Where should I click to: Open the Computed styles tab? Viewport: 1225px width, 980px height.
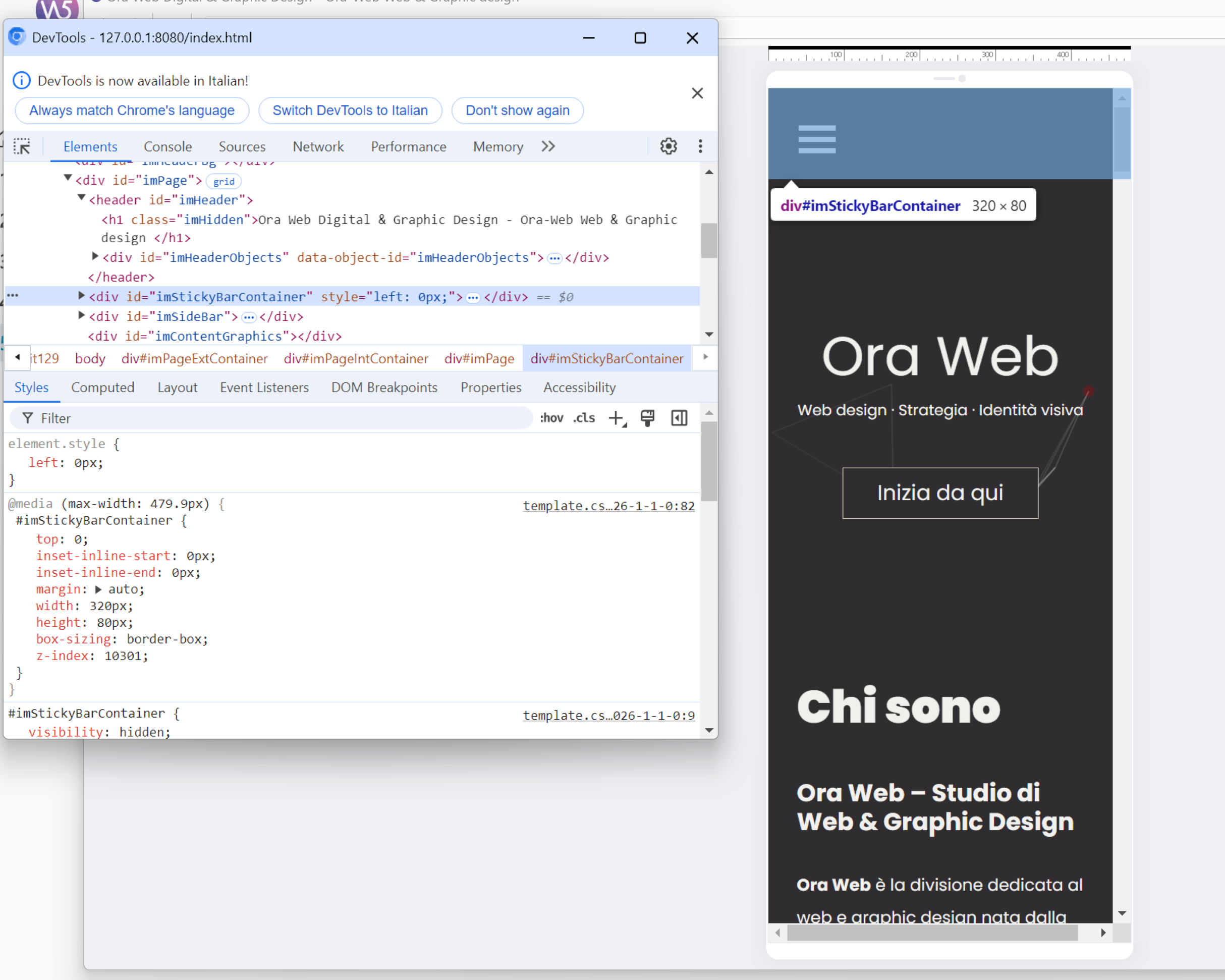click(102, 388)
